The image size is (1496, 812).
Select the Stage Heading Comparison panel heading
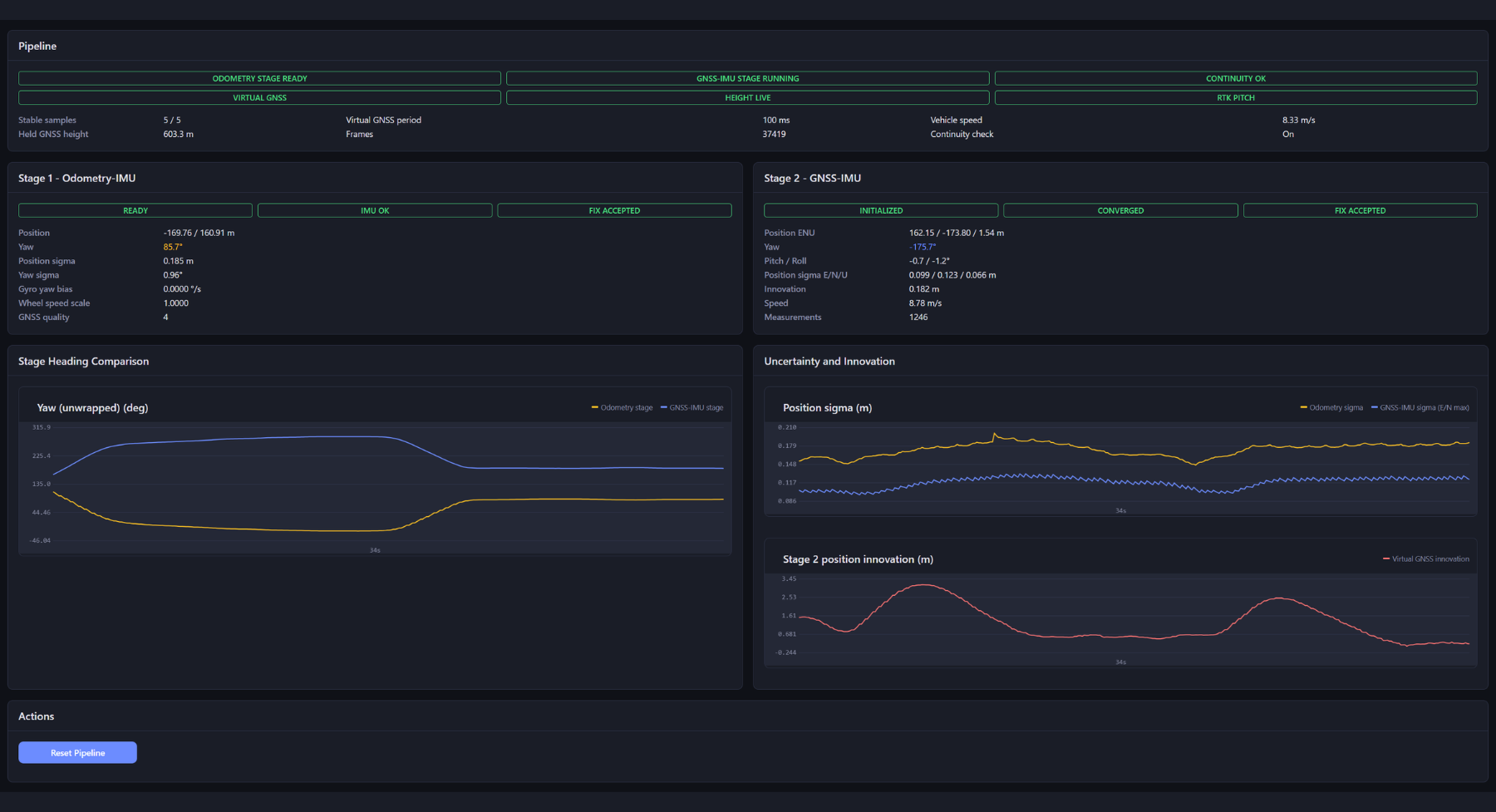[x=84, y=362]
